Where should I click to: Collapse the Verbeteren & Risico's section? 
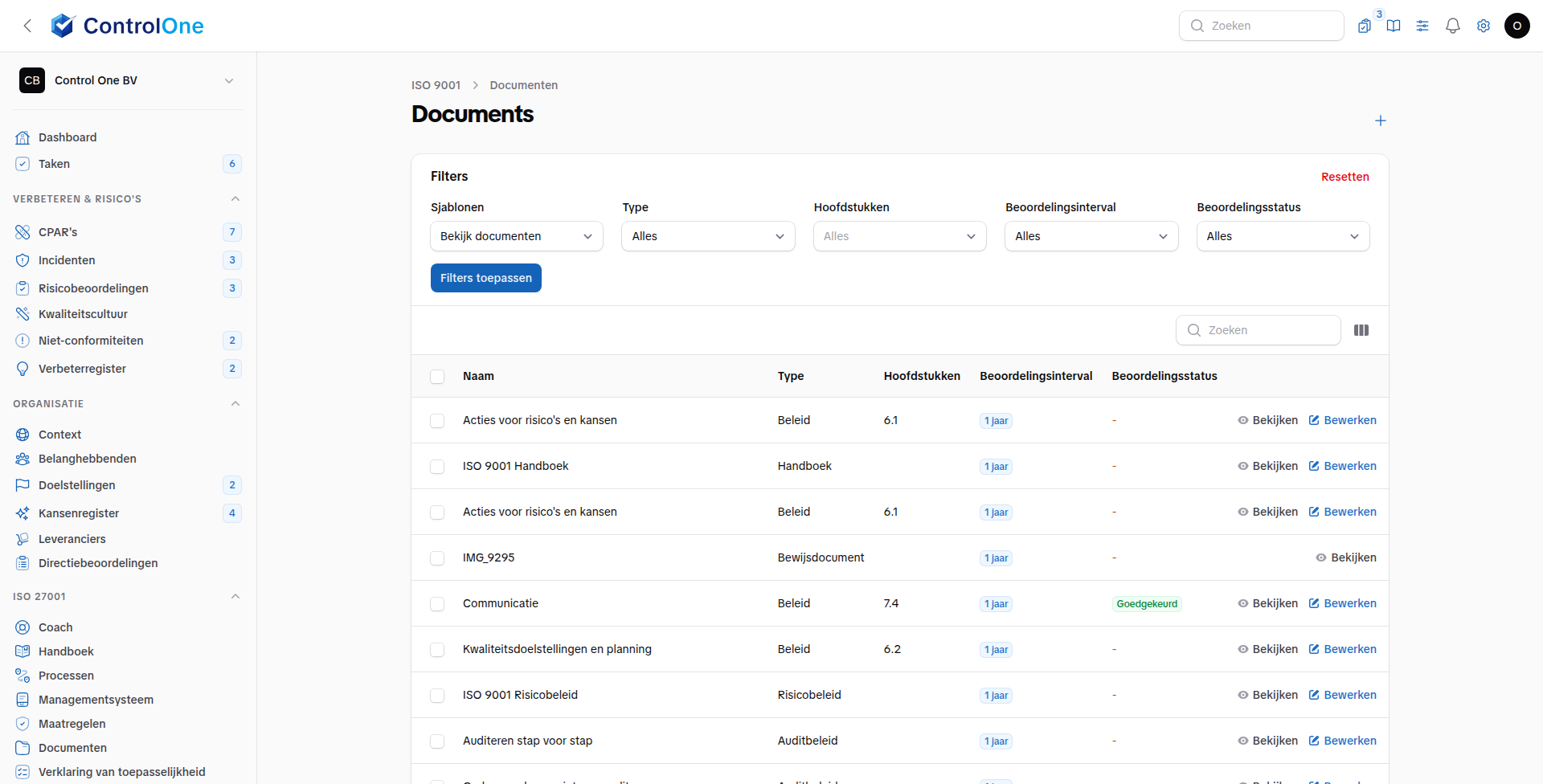pos(235,199)
